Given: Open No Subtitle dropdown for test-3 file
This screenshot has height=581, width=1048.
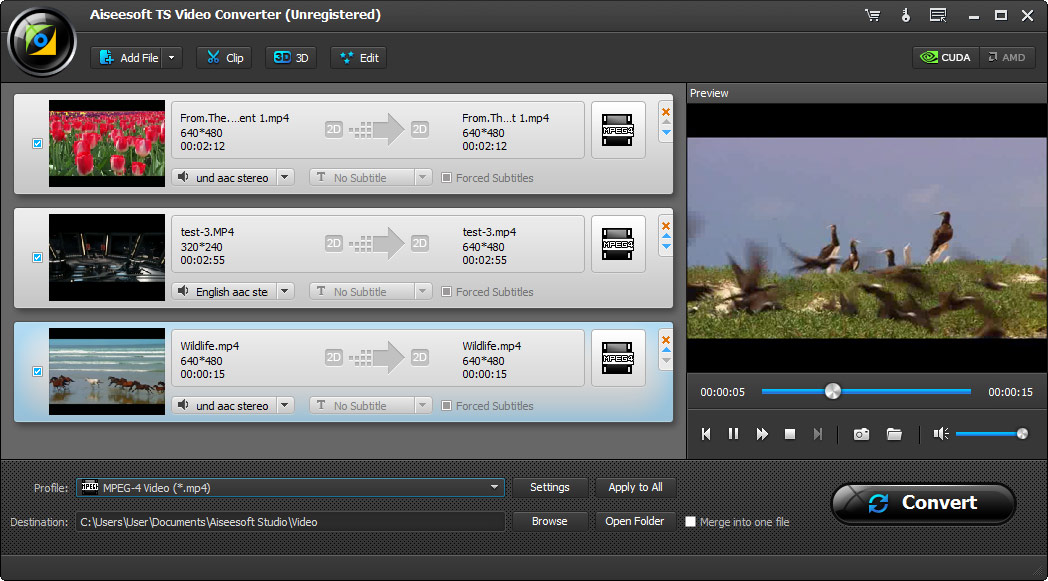Looking at the screenshot, I should coord(422,292).
